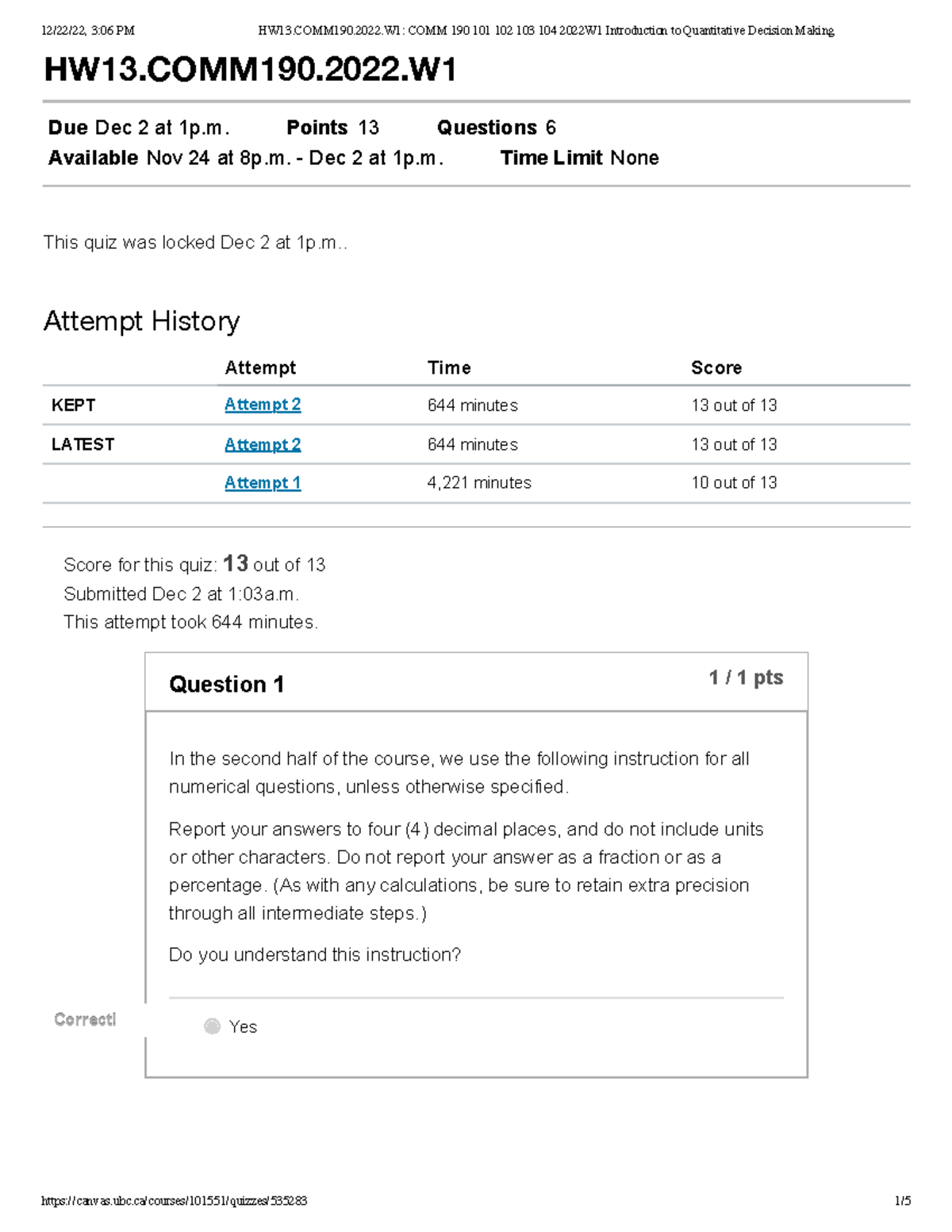Open Attempt 2 link in the LATEST row
The height and width of the screenshot is (1232, 952).
point(263,444)
